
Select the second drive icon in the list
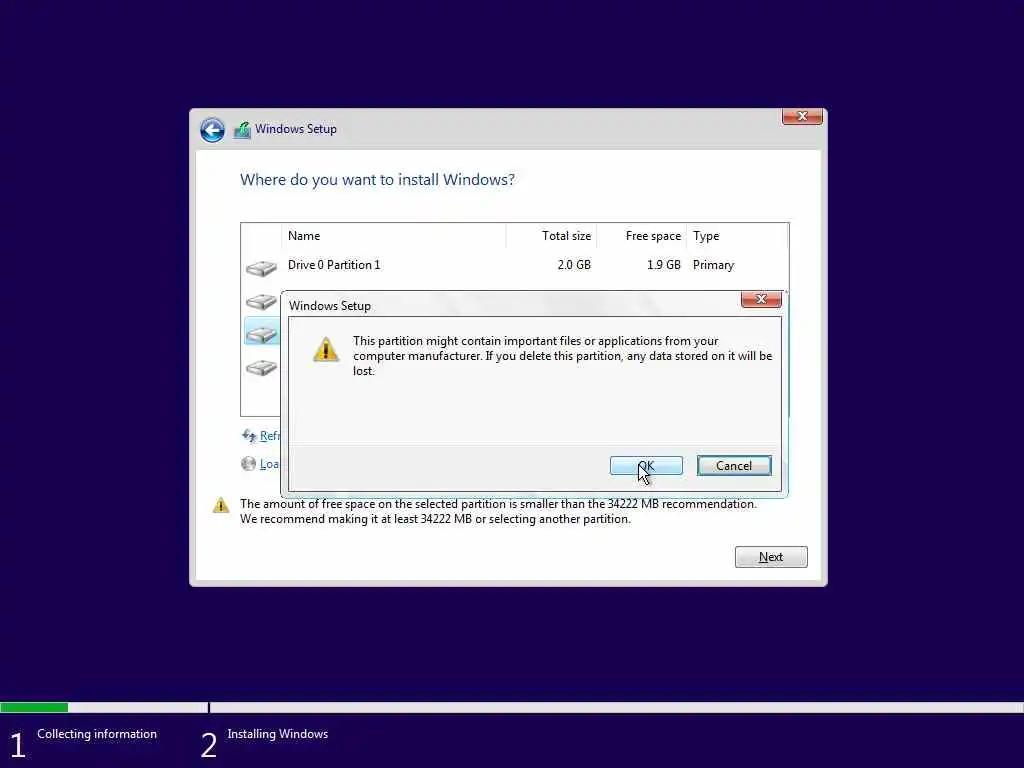[x=261, y=301]
